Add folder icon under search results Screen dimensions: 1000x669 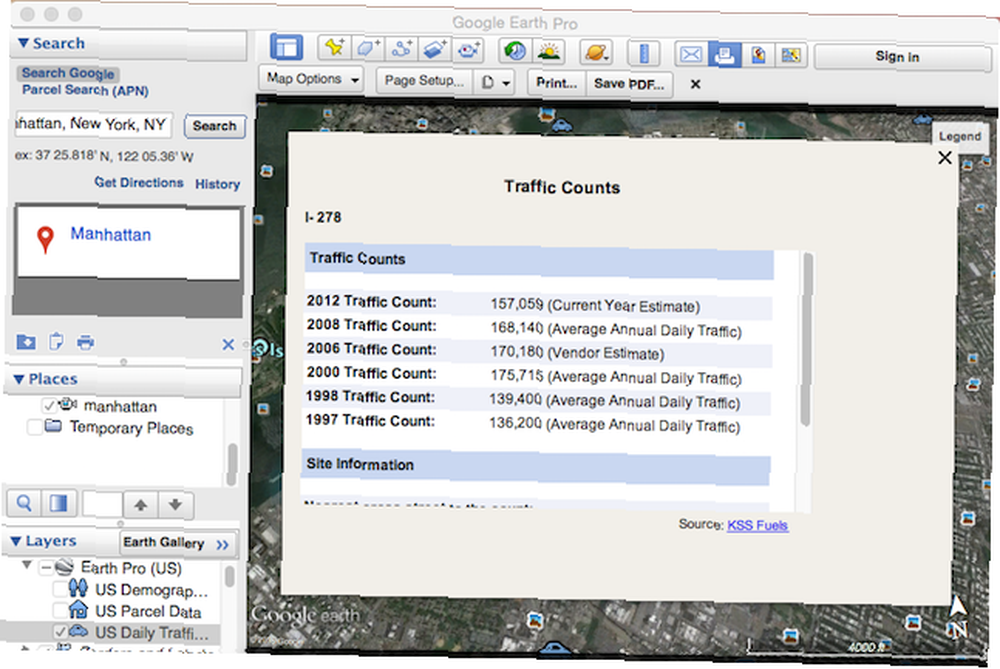click(x=26, y=342)
